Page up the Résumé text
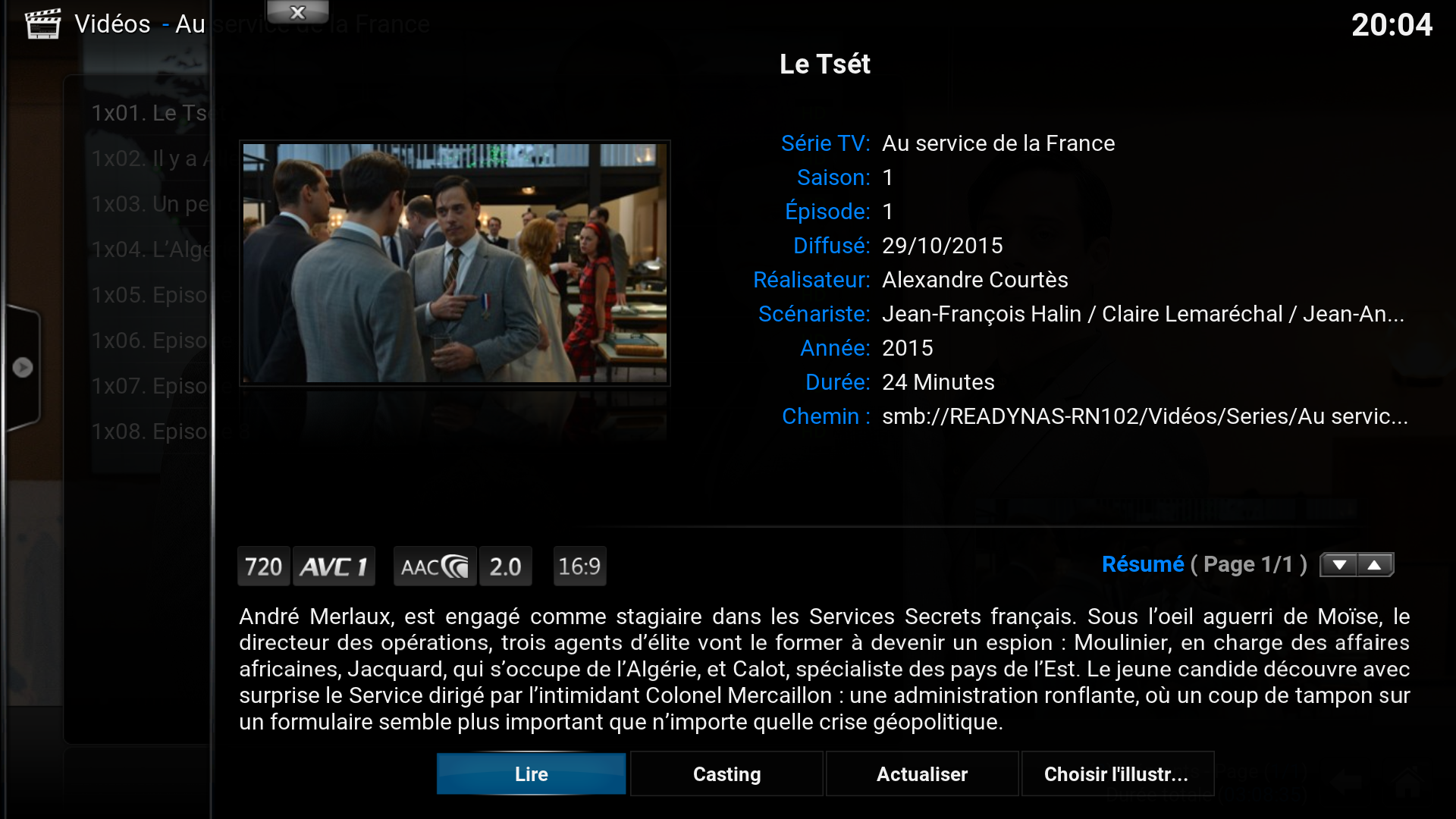The image size is (1456, 819). point(1375,565)
